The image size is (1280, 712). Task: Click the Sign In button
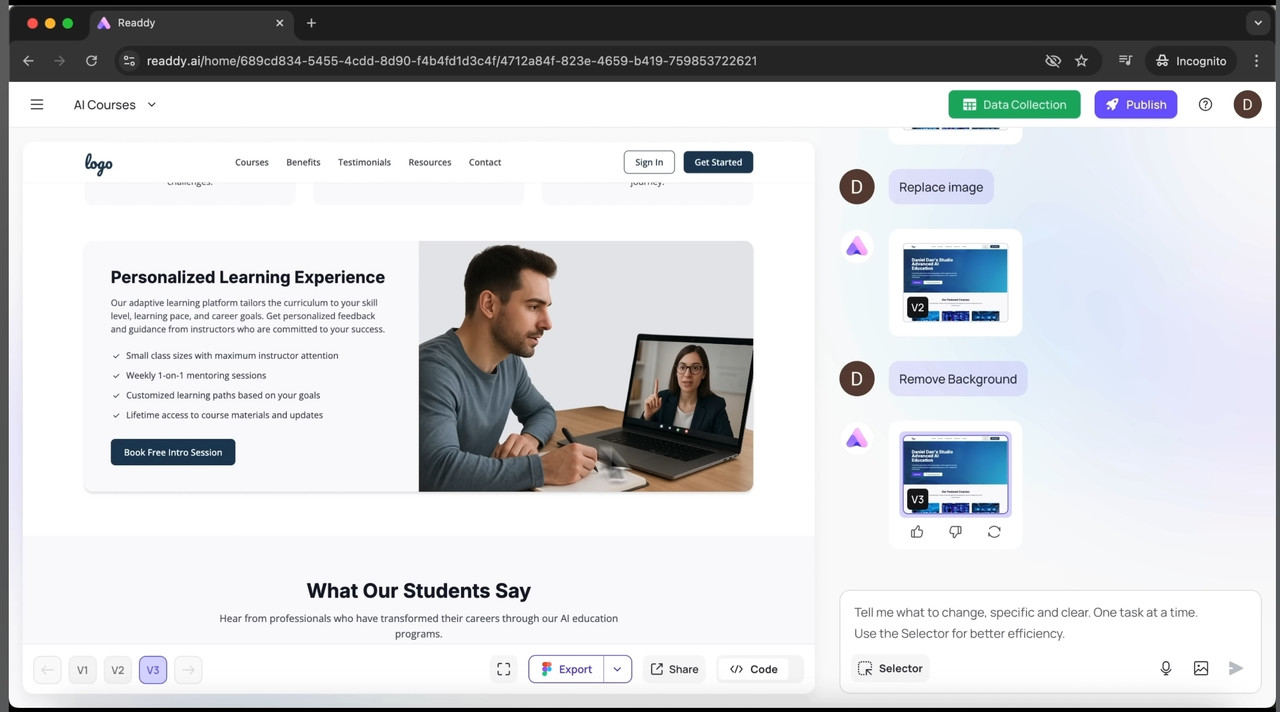[649, 162]
